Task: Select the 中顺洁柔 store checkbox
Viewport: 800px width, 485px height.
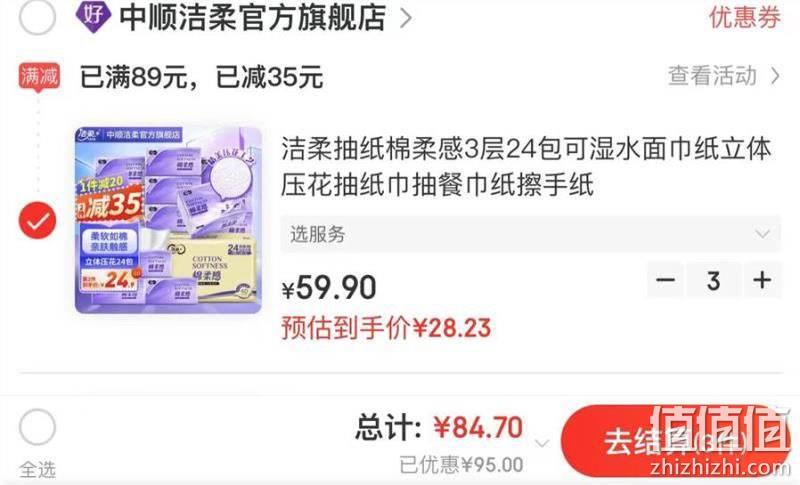Action: 37,17
